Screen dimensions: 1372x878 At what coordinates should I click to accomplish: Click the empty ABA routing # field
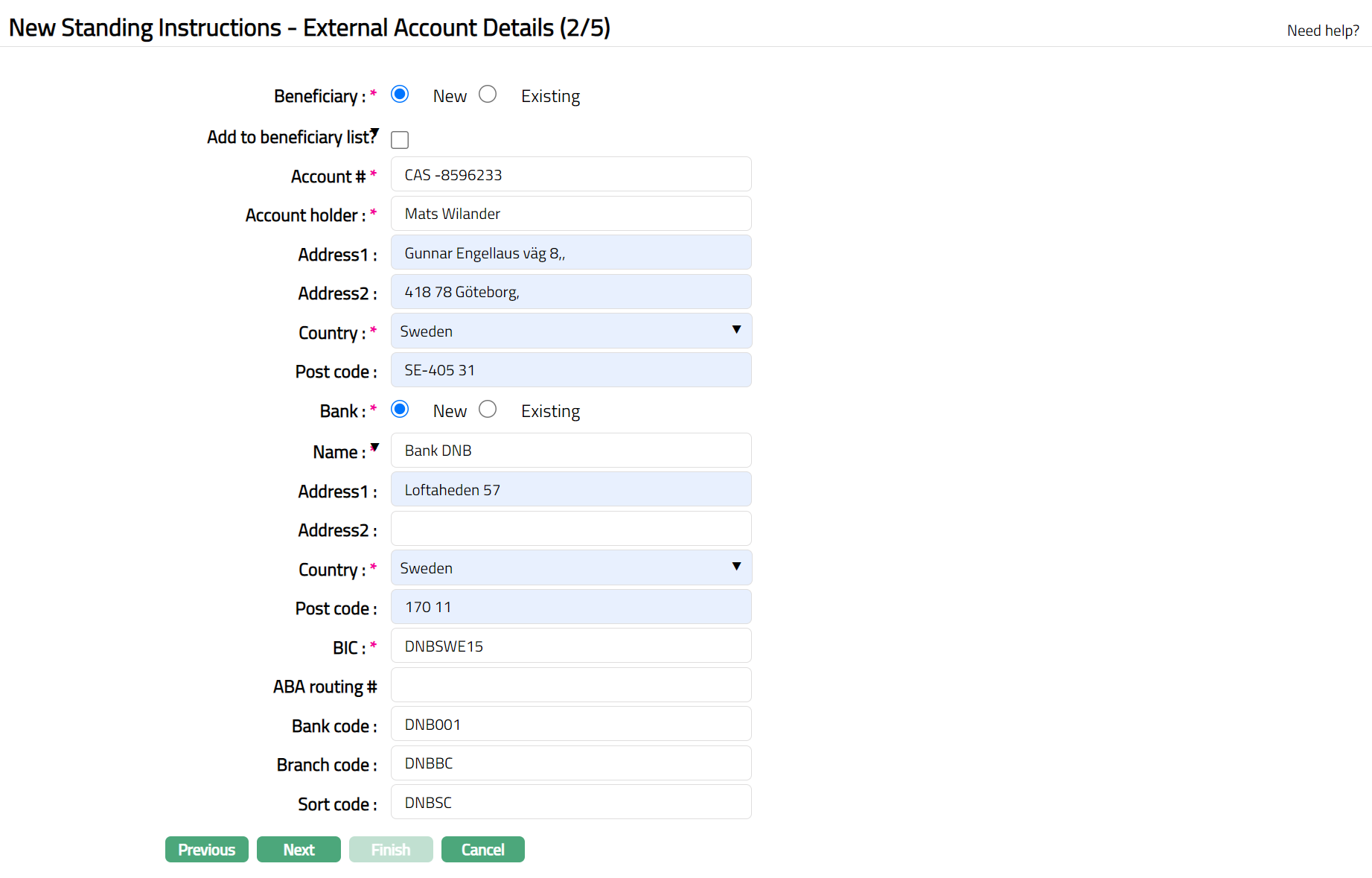pos(571,685)
